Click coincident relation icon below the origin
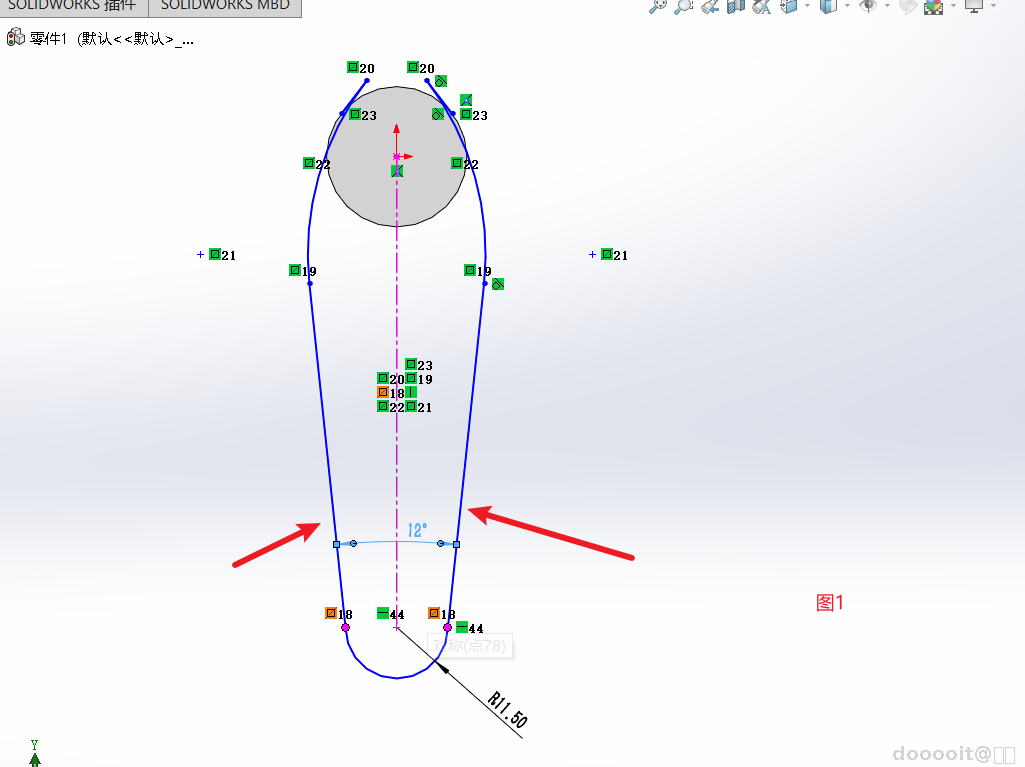The height and width of the screenshot is (767, 1025). [x=397, y=171]
